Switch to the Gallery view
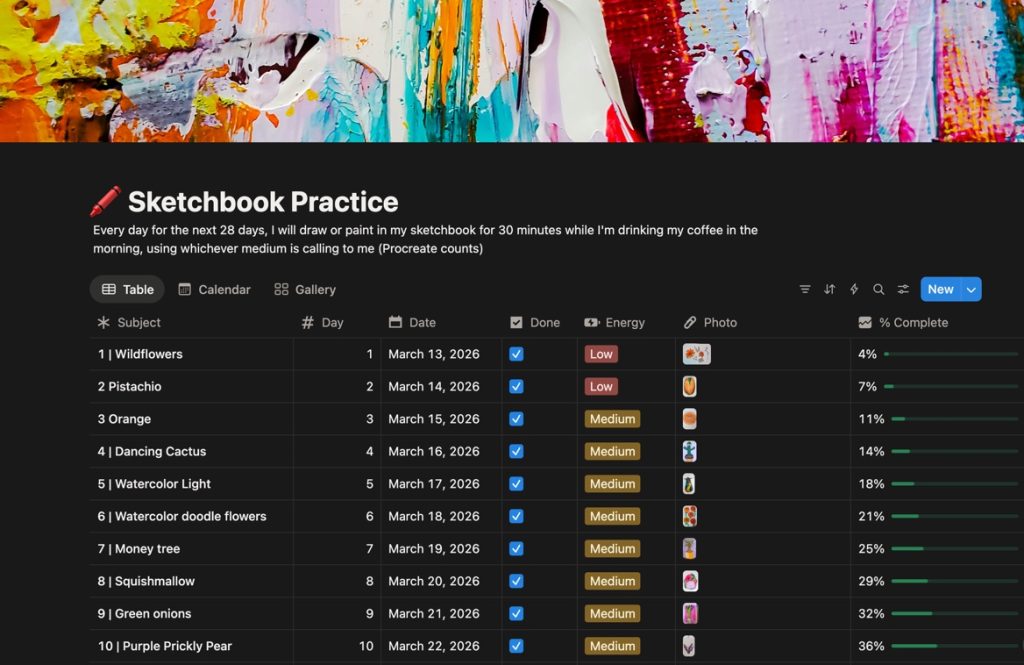 coord(303,289)
